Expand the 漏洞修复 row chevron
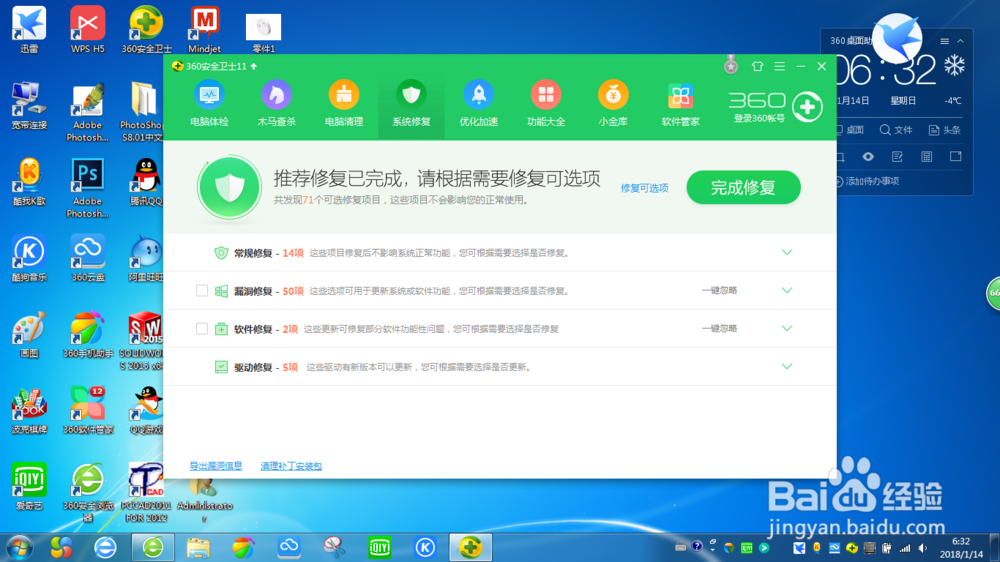 click(787, 290)
